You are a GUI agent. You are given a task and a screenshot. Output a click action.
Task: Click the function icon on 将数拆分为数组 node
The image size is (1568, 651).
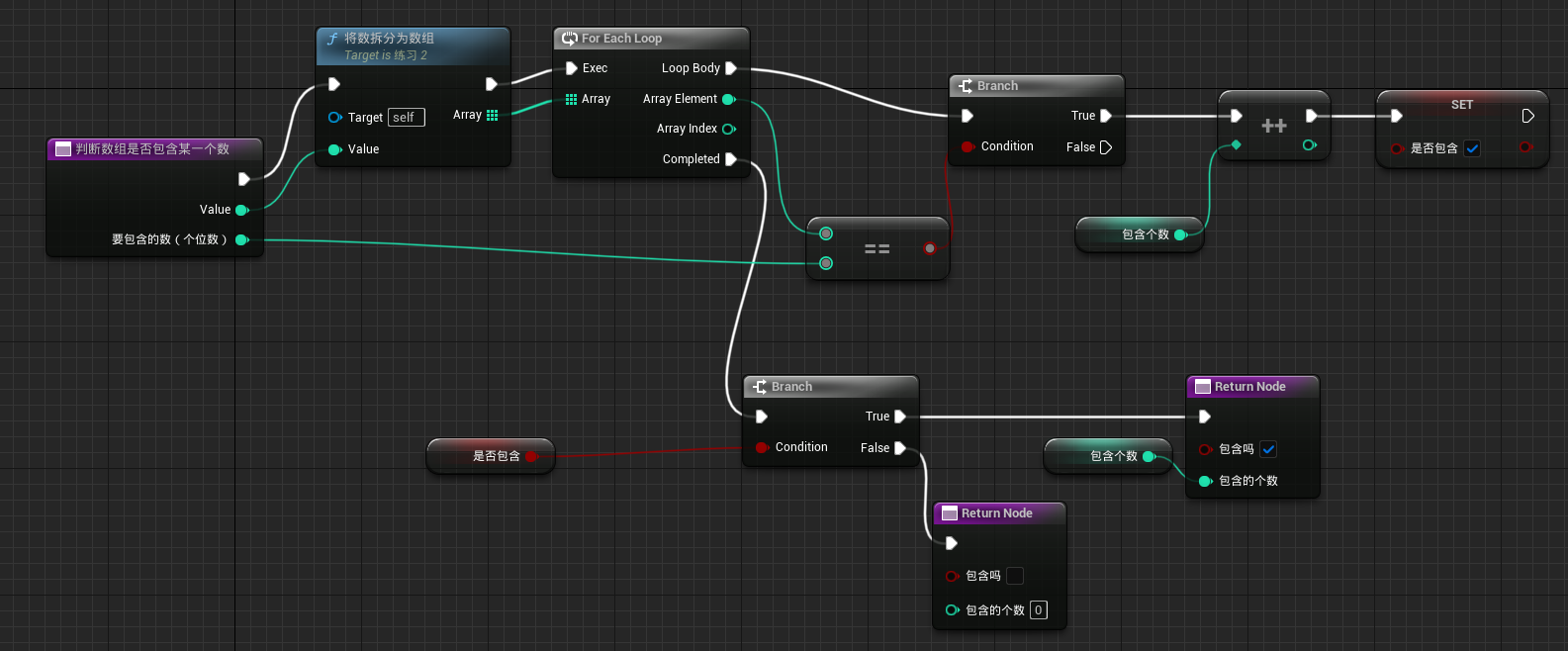coord(332,39)
